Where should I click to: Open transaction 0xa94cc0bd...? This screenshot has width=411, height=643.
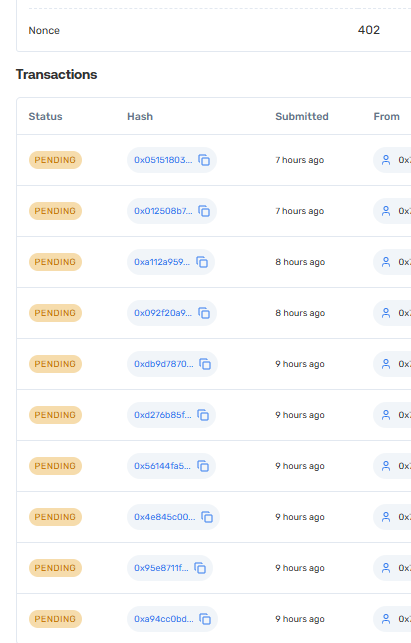click(164, 619)
